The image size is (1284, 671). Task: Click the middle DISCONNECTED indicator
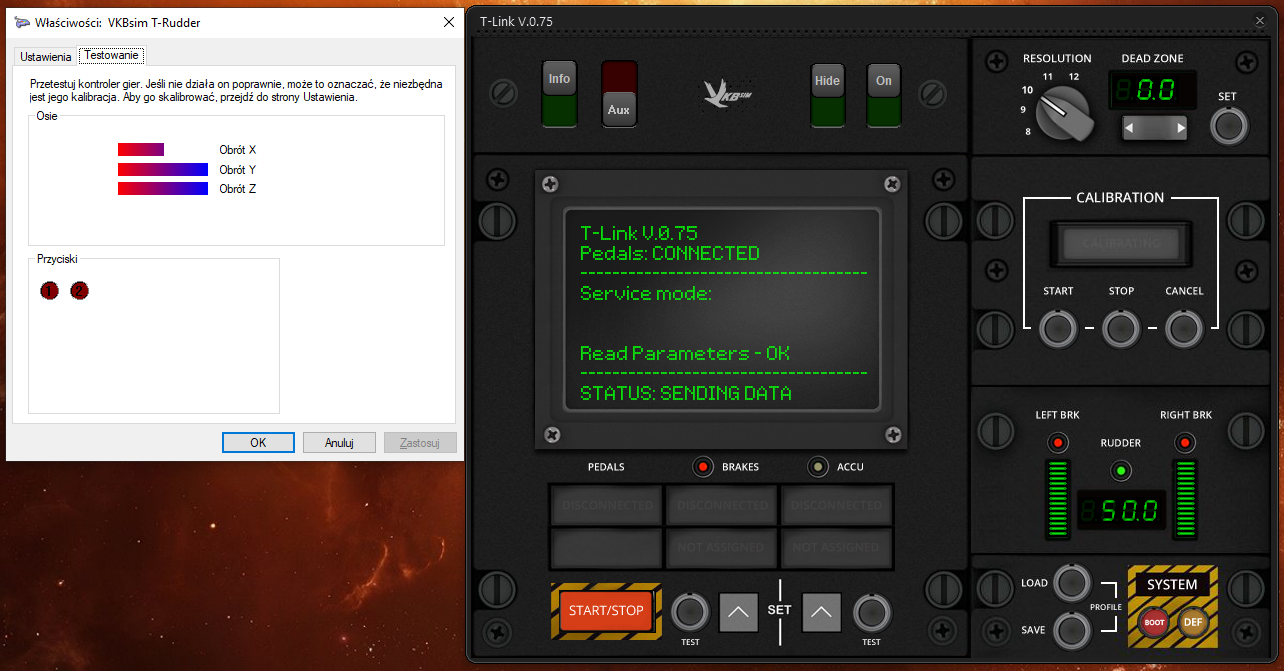(722, 505)
